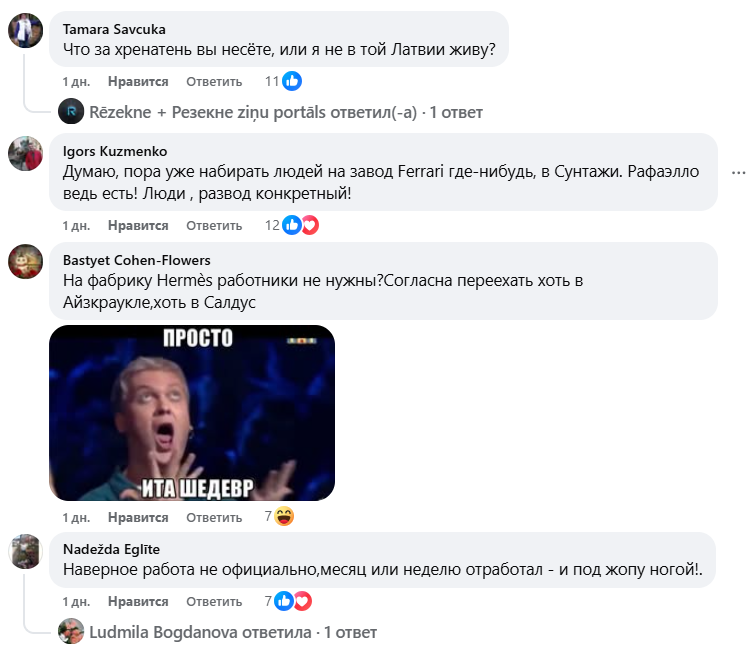Viewport: 746px width, 649px height.
Task: Open laughing reaction on meme comment
Action: click(x=284, y=517)
